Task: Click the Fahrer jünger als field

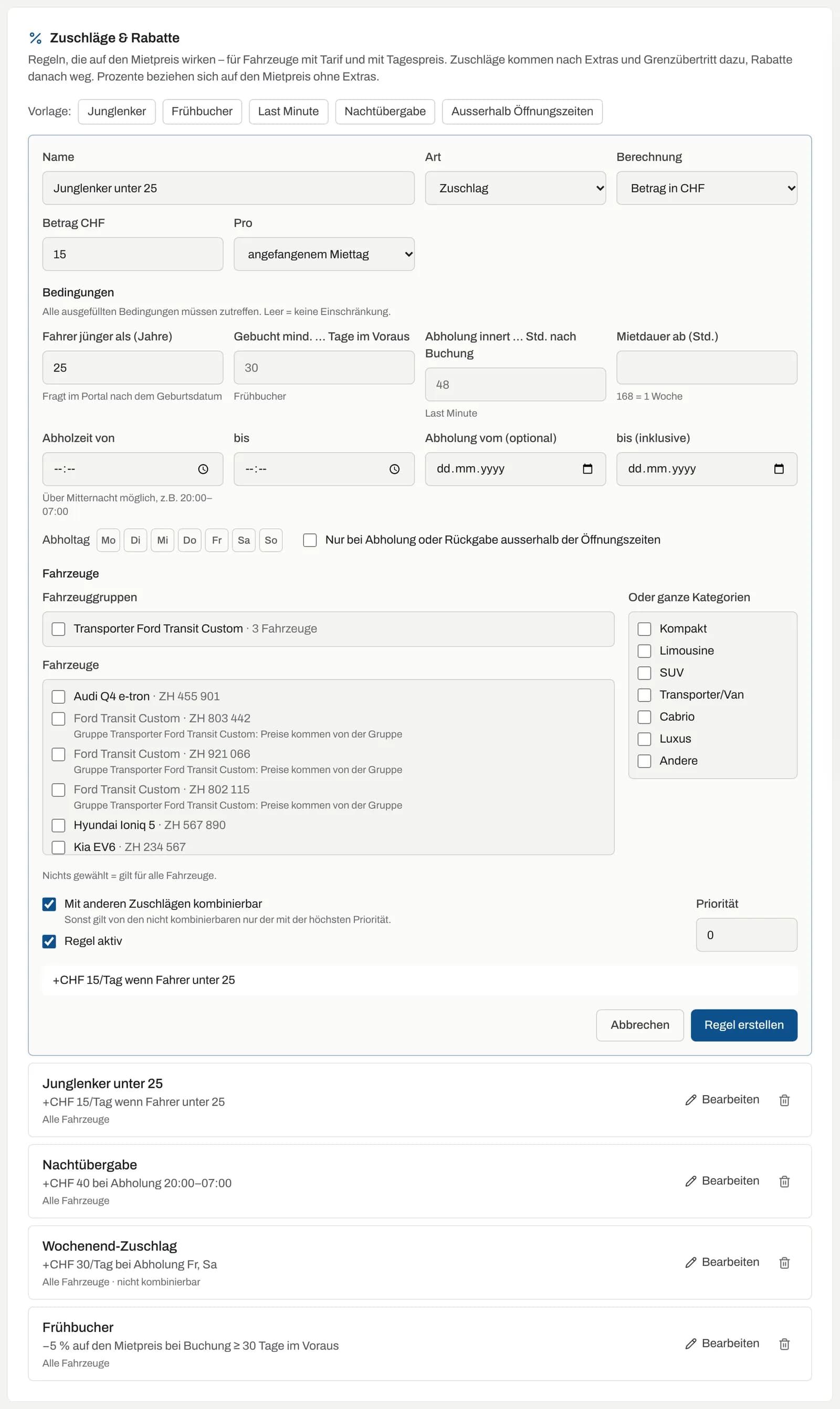Action: [132, 368]
